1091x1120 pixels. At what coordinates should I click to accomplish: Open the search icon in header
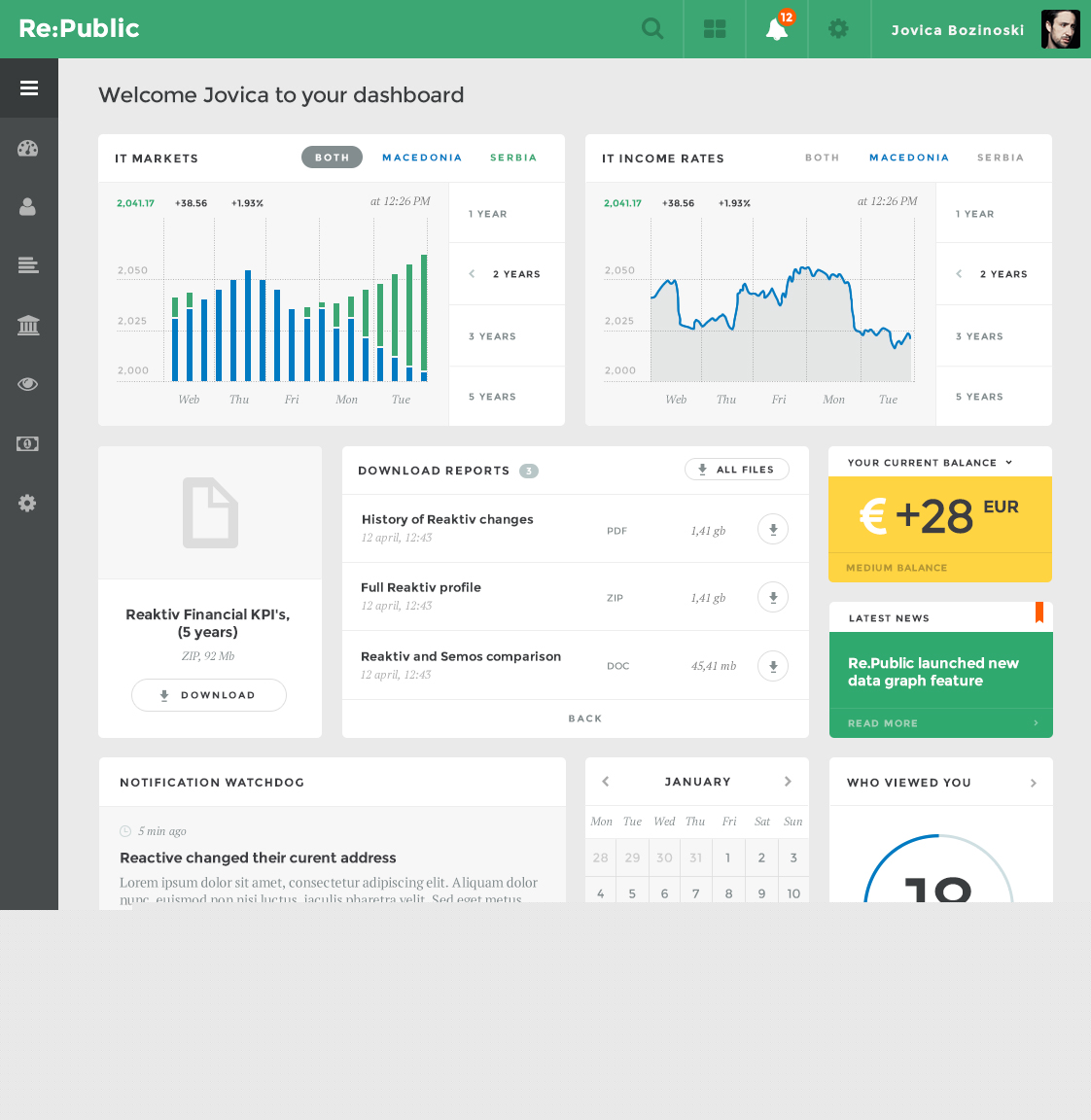[652, 29]
